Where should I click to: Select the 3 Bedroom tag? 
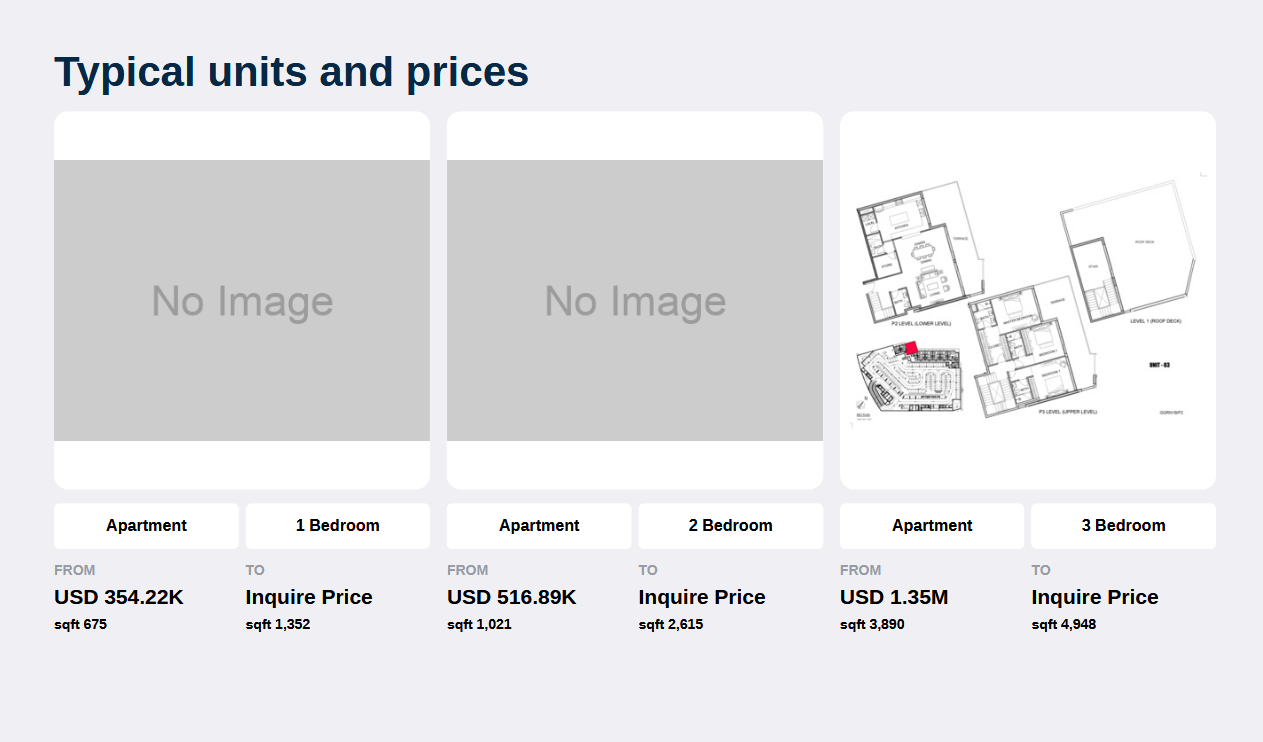pos(1124,526)
